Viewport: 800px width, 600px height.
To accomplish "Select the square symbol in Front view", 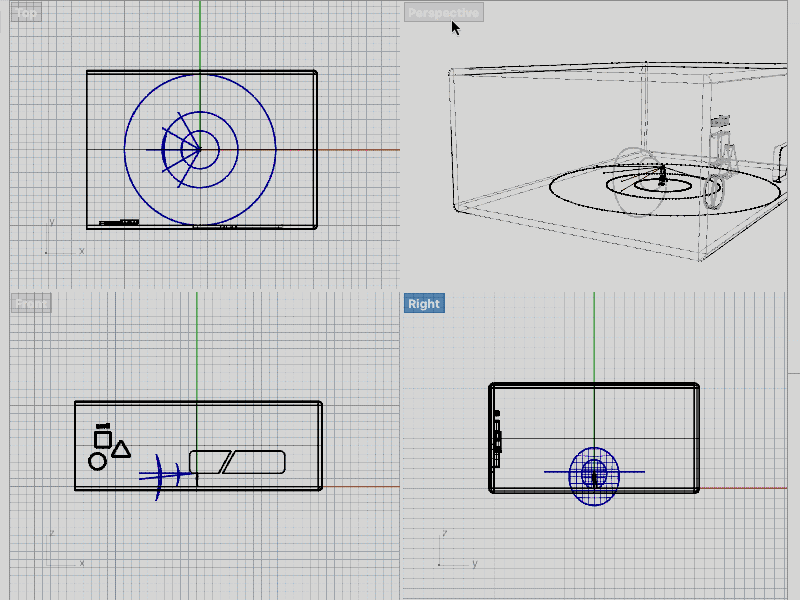I will [x=102, y=438].
